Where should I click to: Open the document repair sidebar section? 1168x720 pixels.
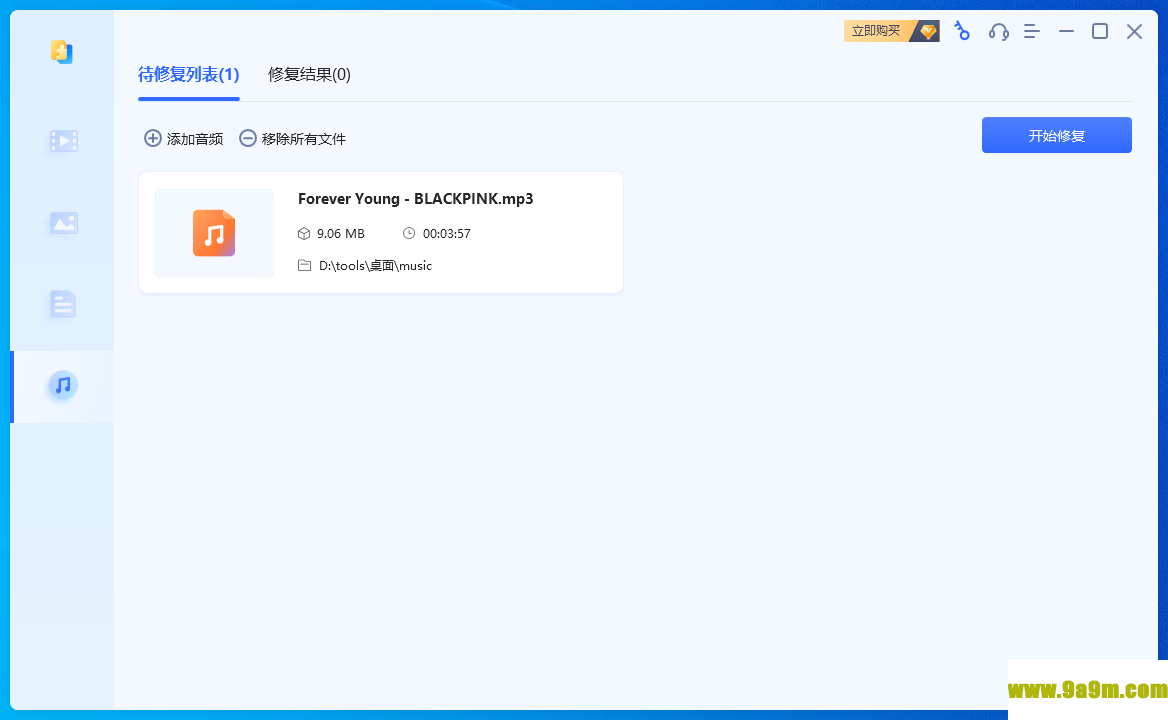pos(63,305)
